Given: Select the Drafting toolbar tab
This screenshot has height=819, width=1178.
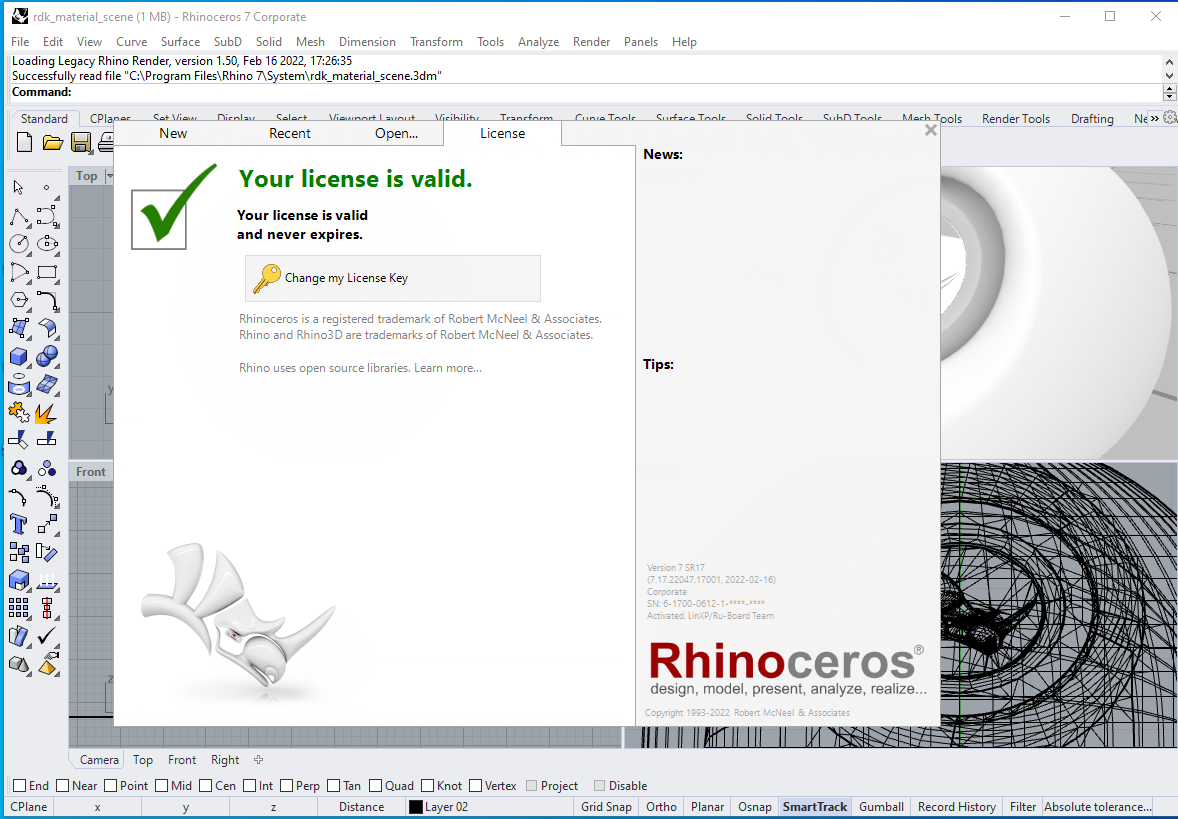Looking at the screenshot, I should pyautogui.click(x=1092, y=119).
